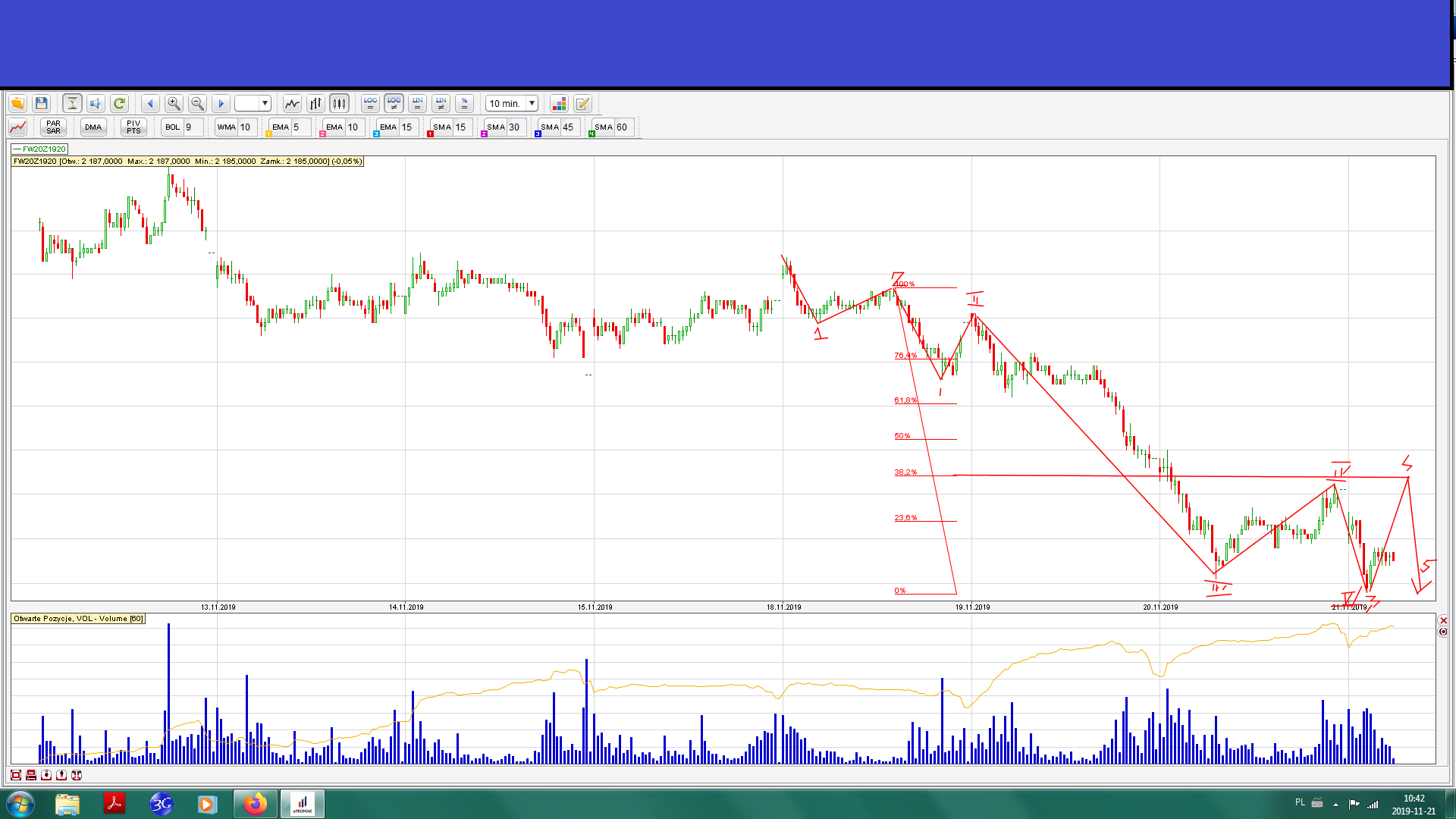Expand the empty combo box dropdown
This screenshot has width=1456, height=819.
tap(265, 103)
